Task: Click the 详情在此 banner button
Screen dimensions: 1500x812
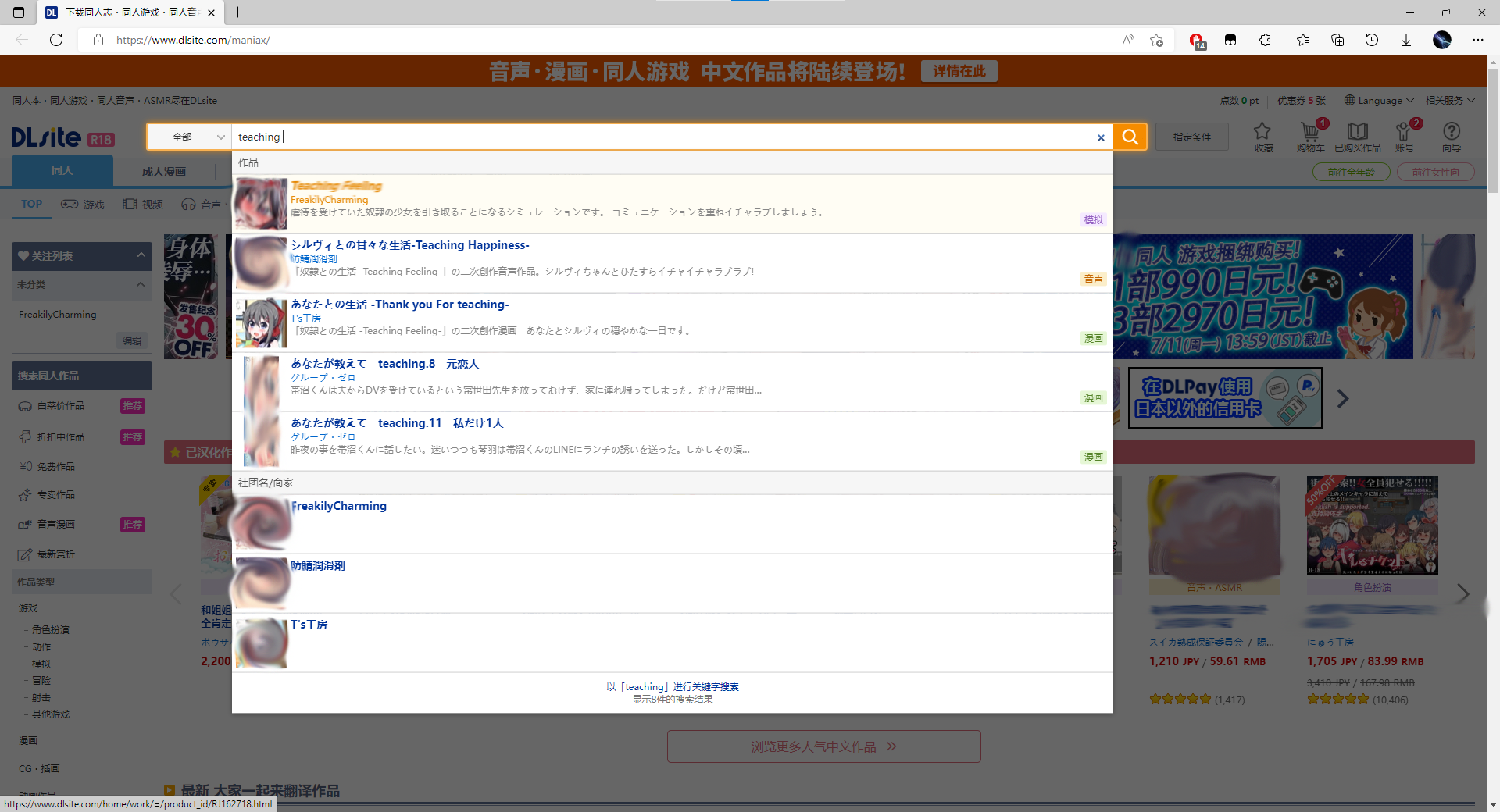Action: pos(959,70)
